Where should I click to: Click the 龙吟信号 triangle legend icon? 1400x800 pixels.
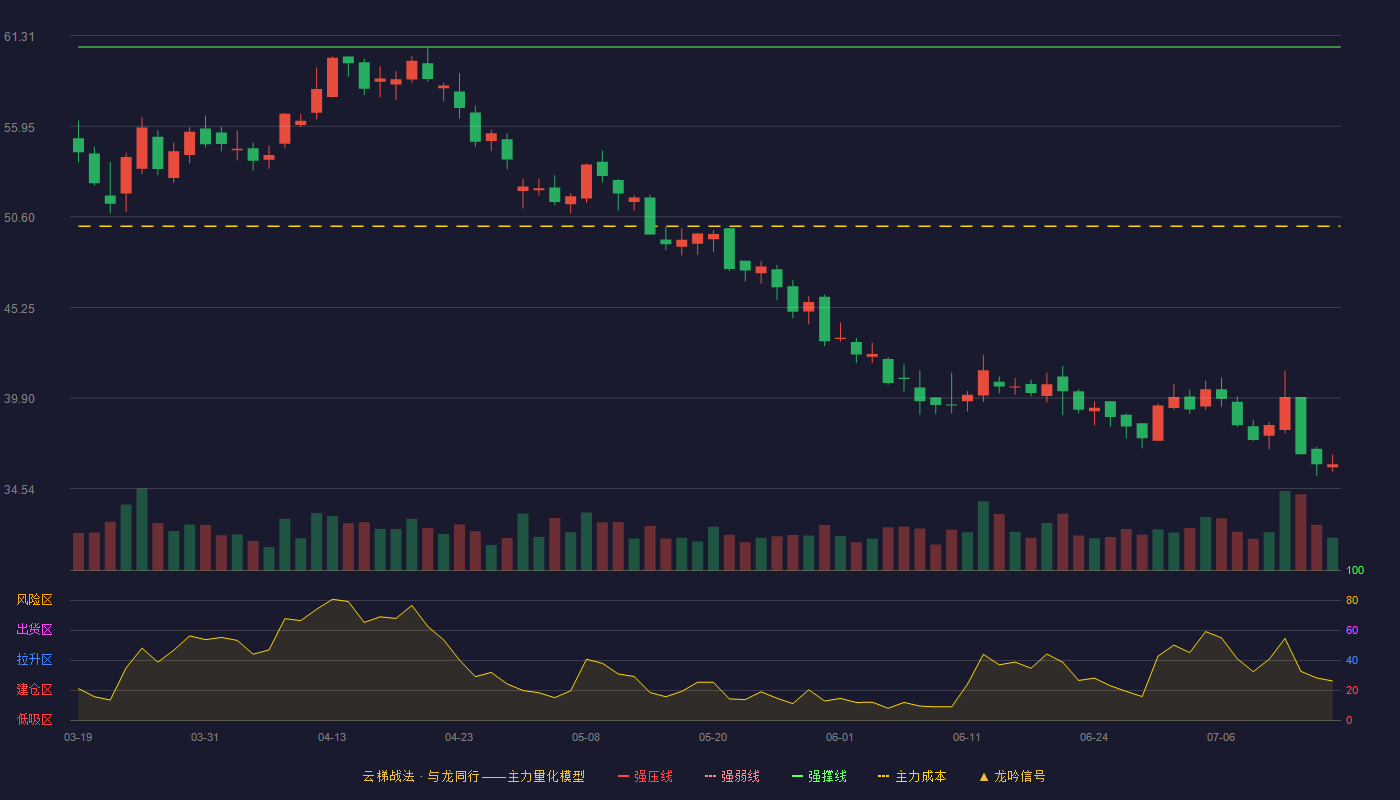click(x=984, y=776)
